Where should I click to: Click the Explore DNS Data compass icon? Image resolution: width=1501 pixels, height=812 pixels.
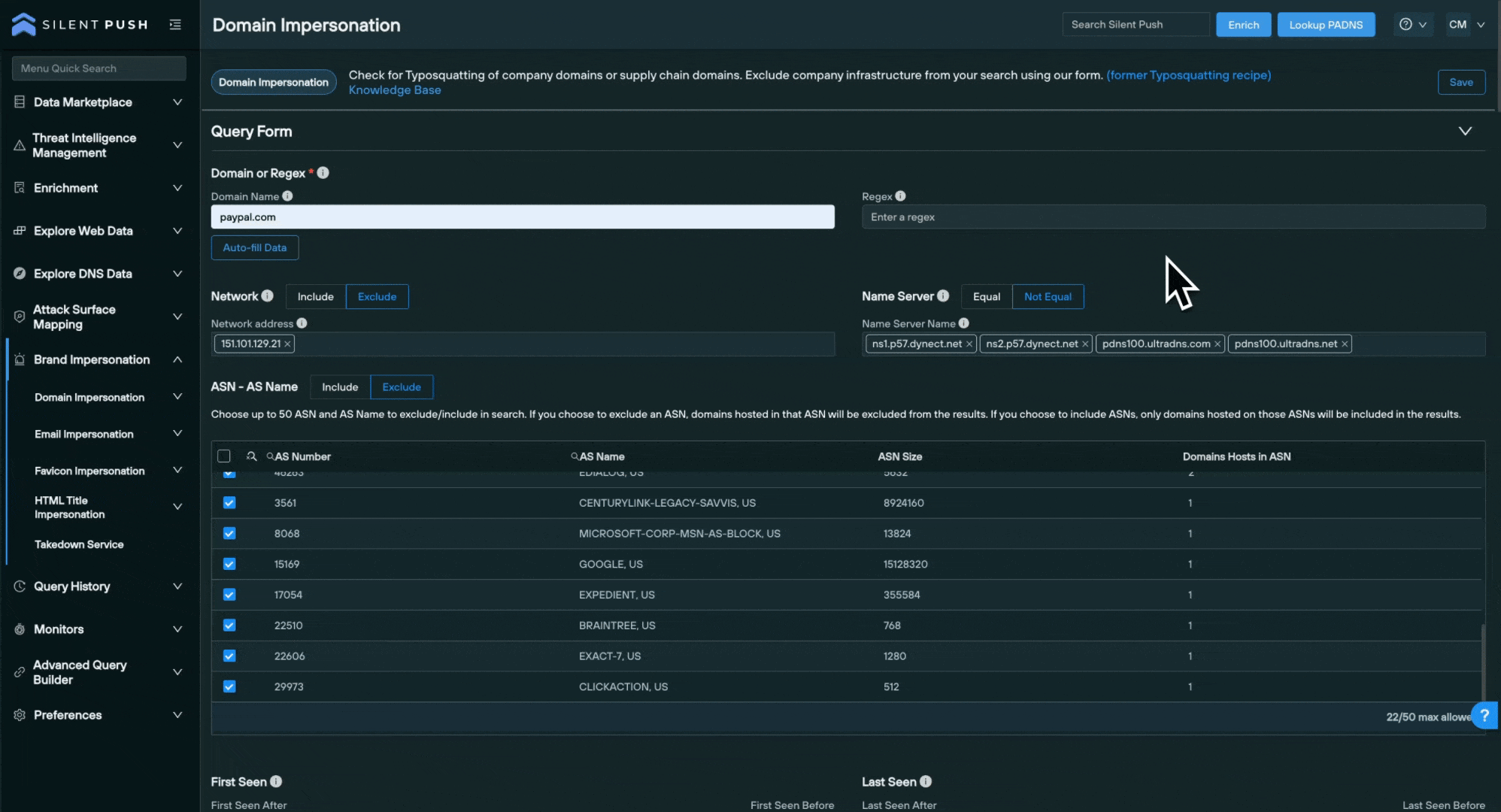coord(20,274)
